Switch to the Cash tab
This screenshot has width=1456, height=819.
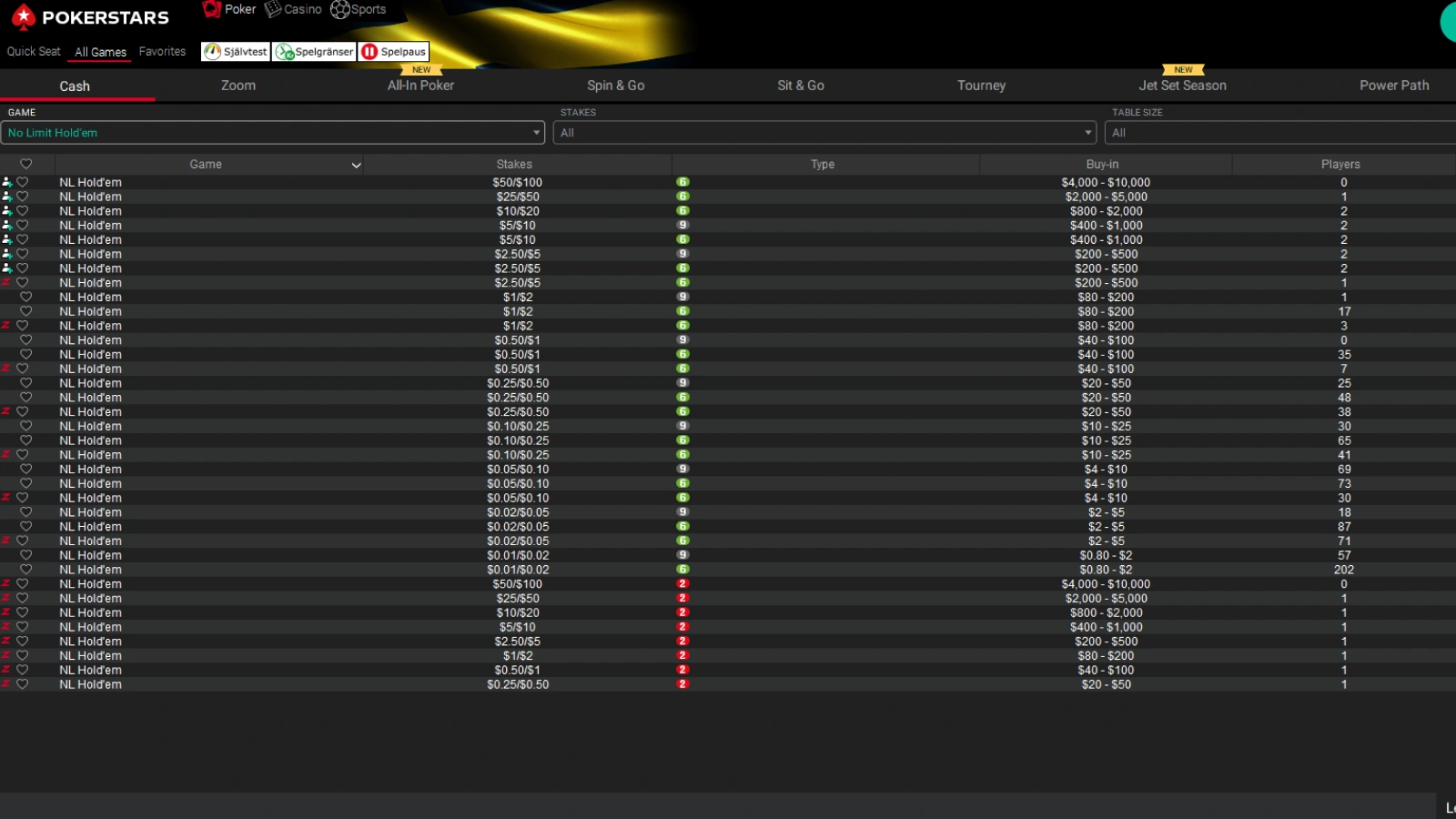75,86
